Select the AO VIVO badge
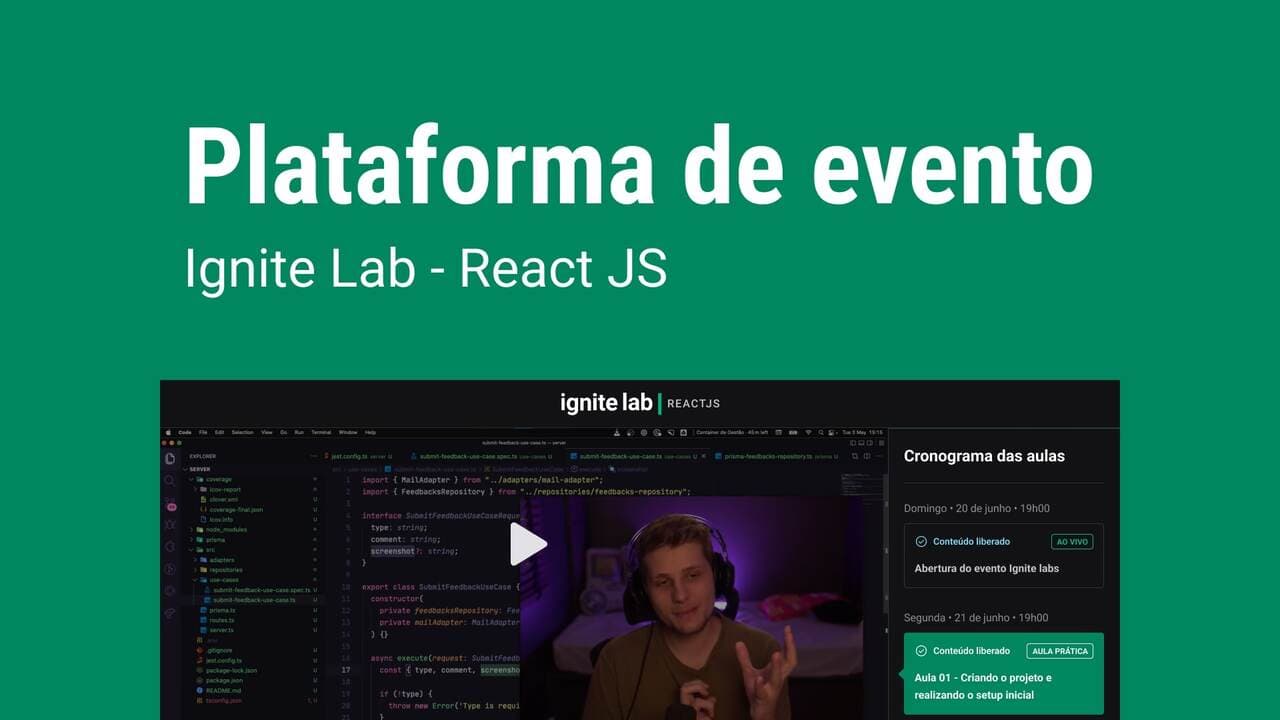This screenshot has width=1280, height=720. [1071, 542]
